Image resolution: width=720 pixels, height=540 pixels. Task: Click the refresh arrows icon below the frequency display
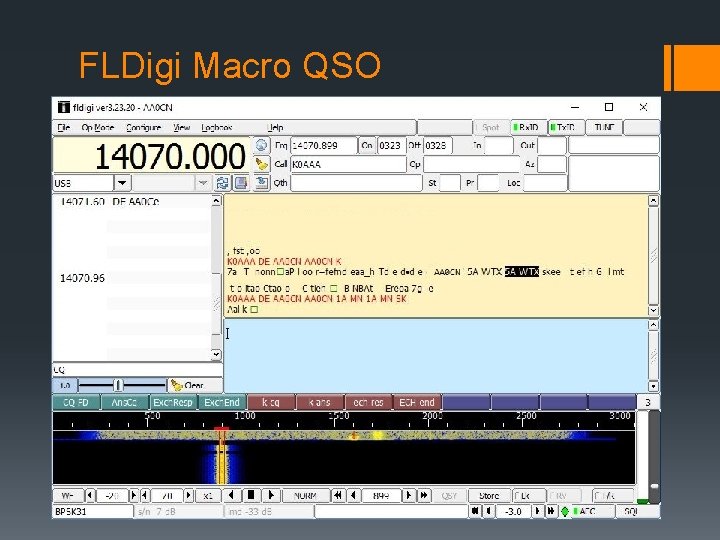(x=222, y=183)
